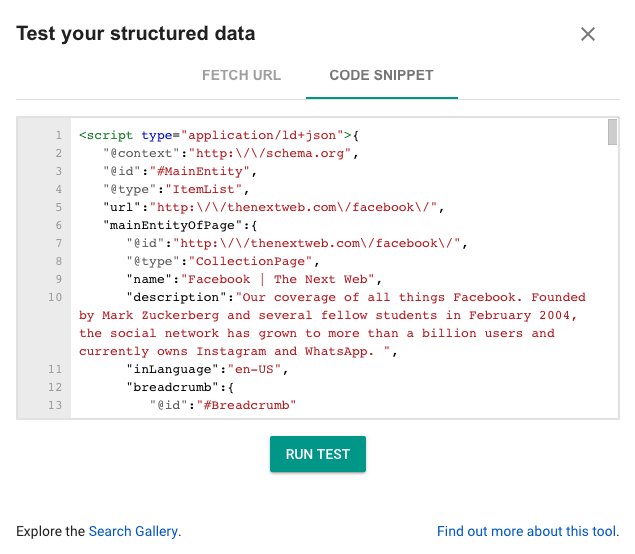Open the Search Gallery link
Image resolution: width=635 pixels, height=554 pixels.
coord(133,532)
